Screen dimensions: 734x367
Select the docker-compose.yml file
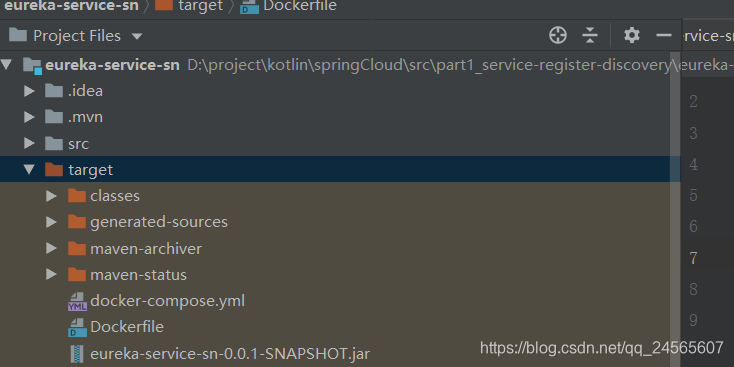click(167, 301)
